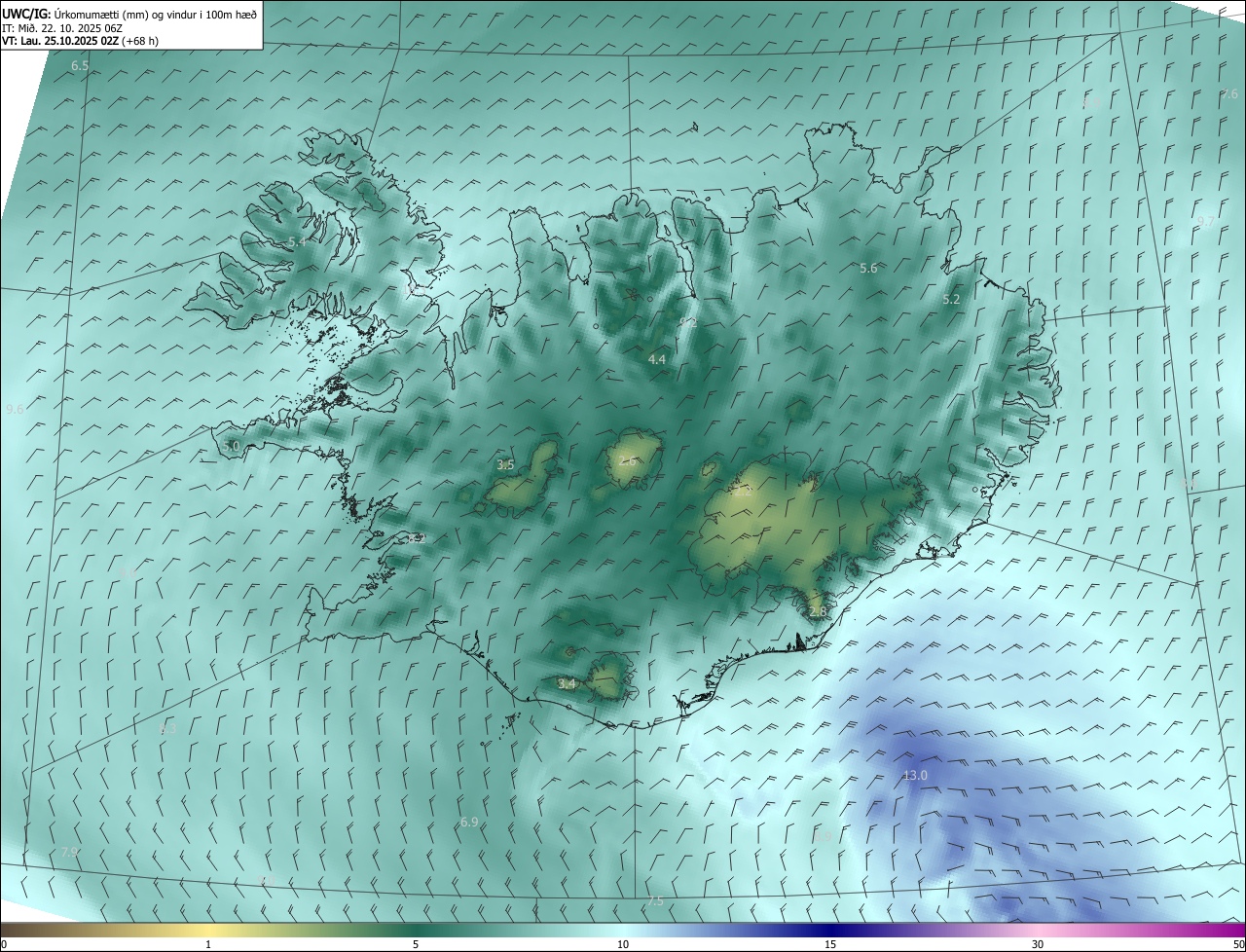
Task: Click the 7.6 value label
Action: click(1229, 94)
